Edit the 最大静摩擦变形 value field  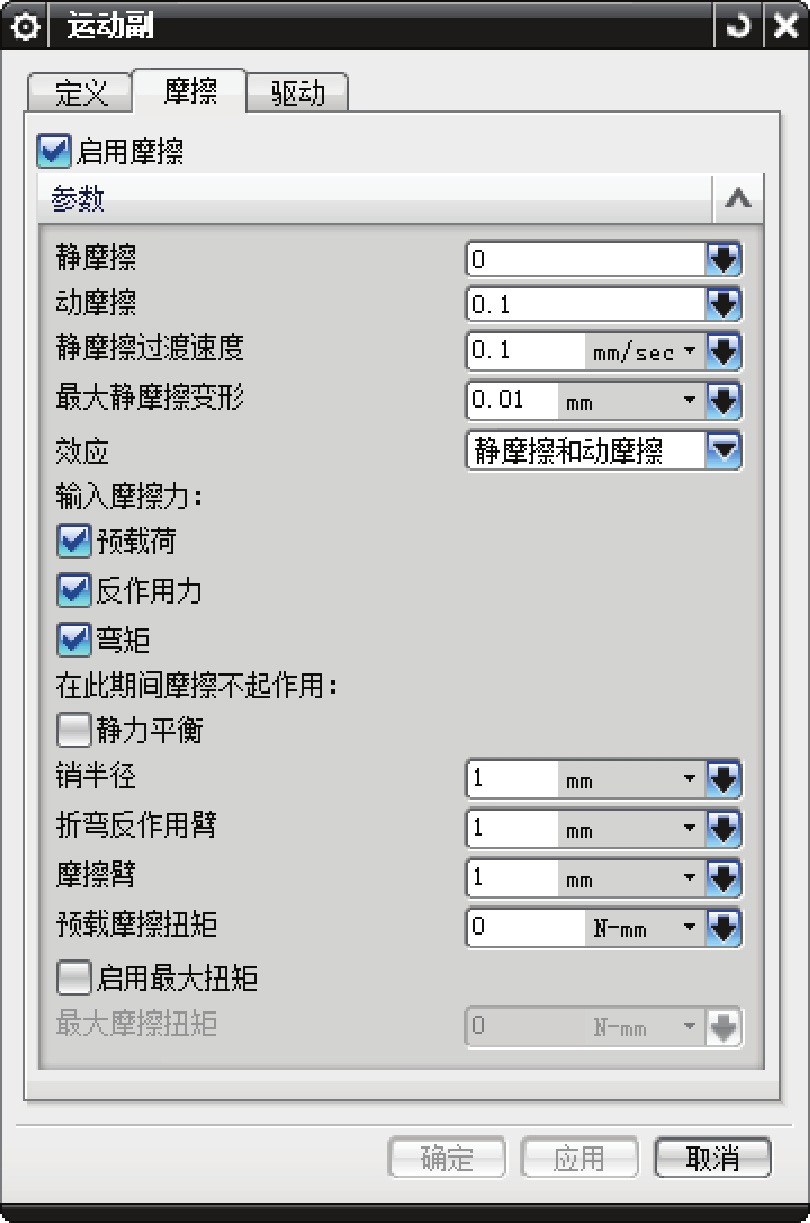point(512,402)
